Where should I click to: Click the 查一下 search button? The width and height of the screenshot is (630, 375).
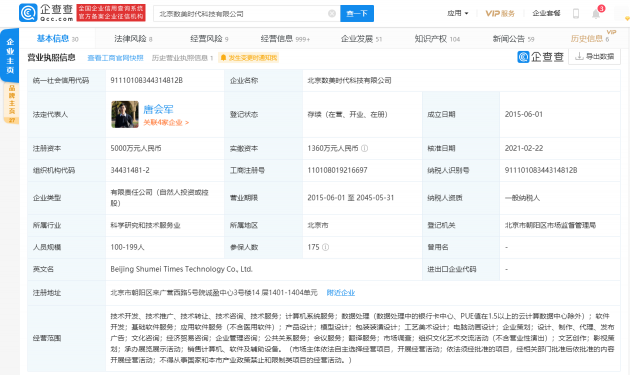click(357, 14)
